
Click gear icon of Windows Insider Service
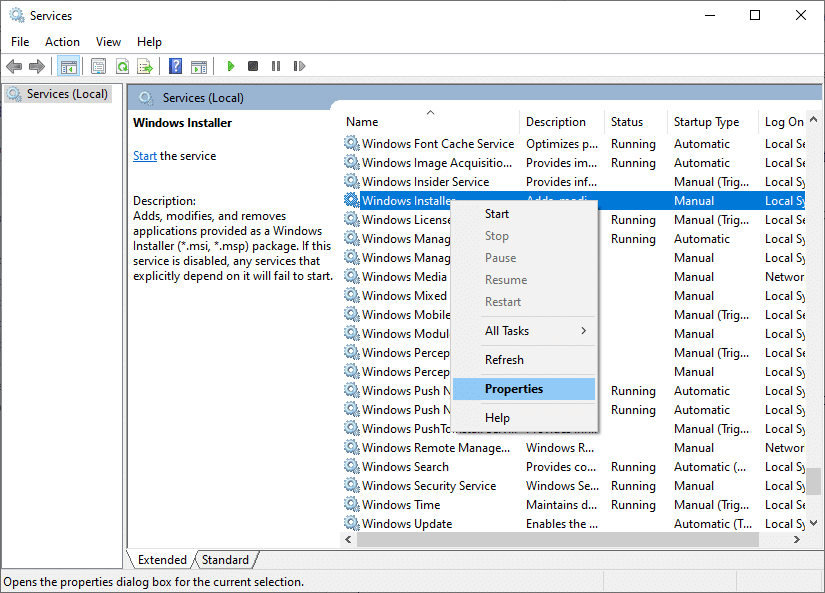pos(351,181)
